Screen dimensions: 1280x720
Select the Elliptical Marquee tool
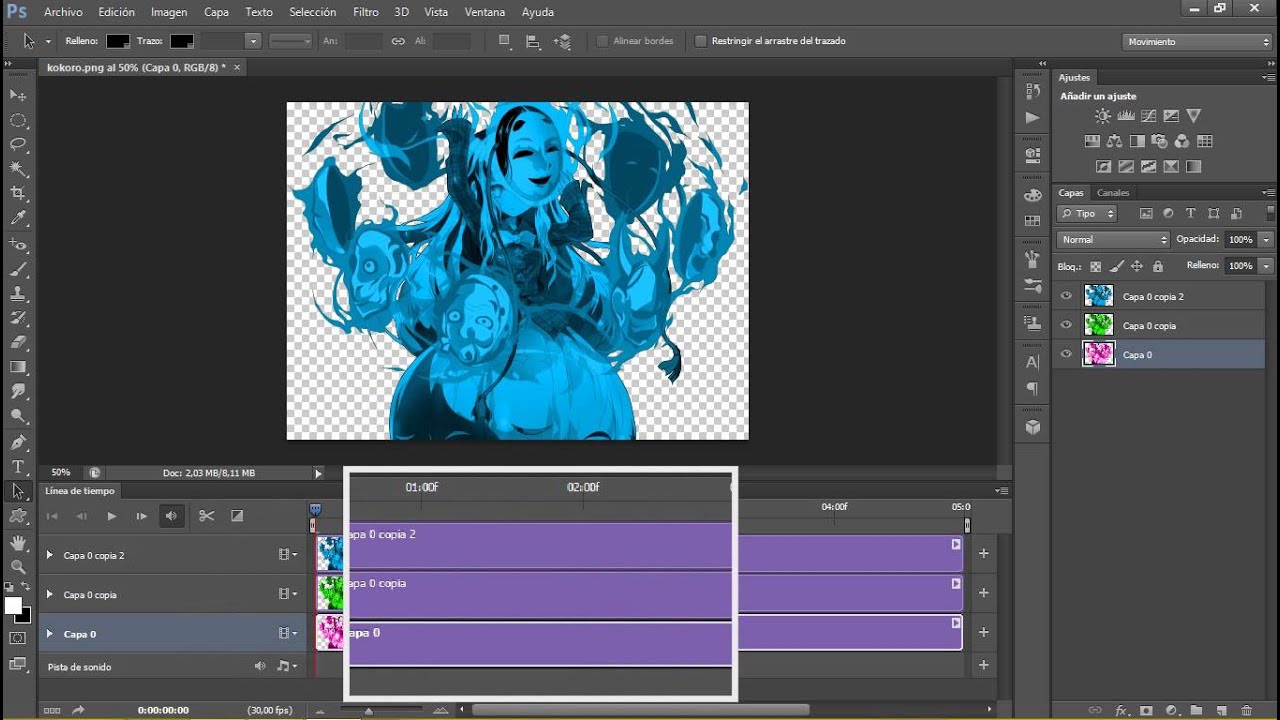click(18, 120)
